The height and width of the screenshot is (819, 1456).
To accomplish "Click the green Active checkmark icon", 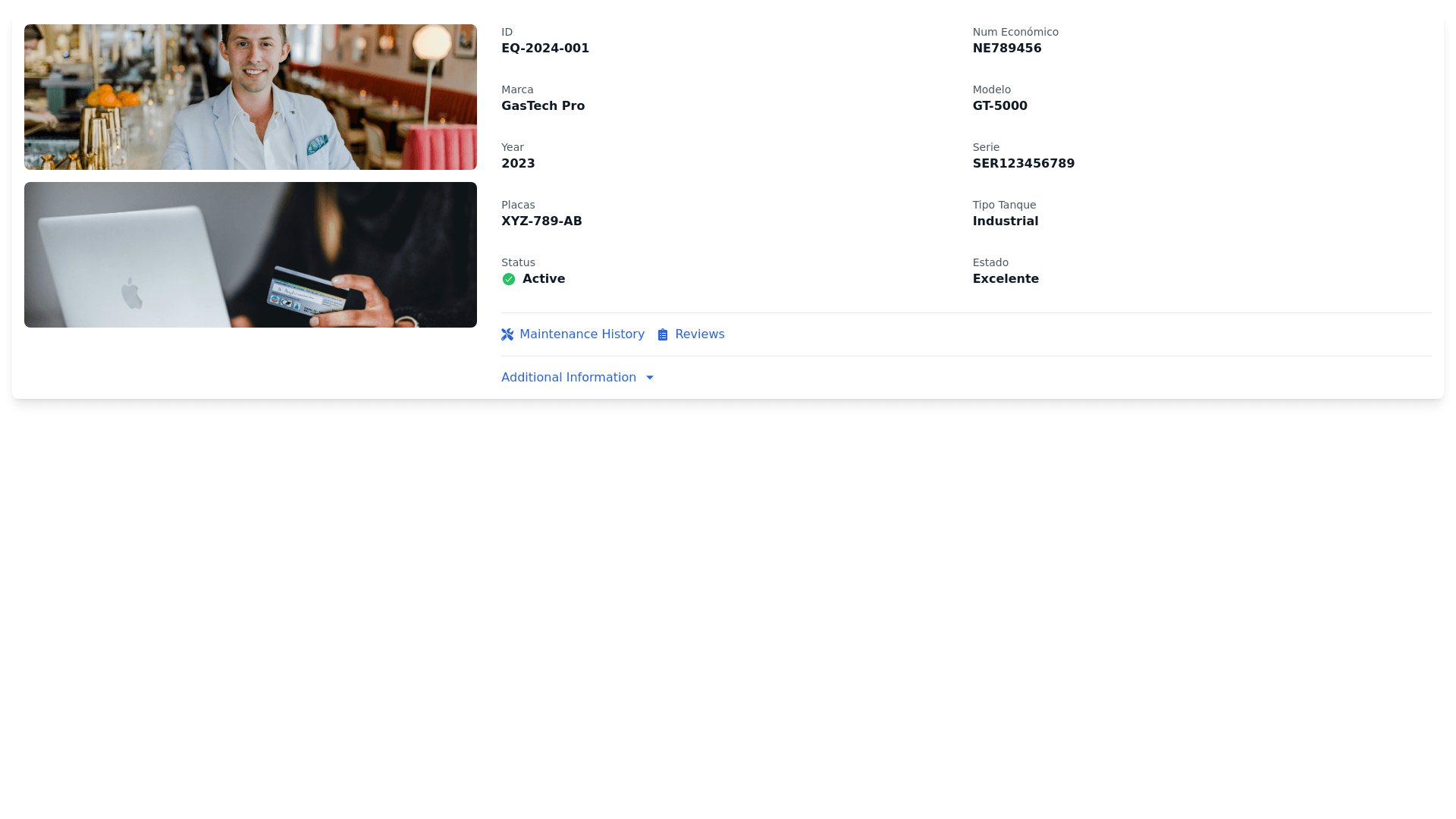I will click(509, 279).
